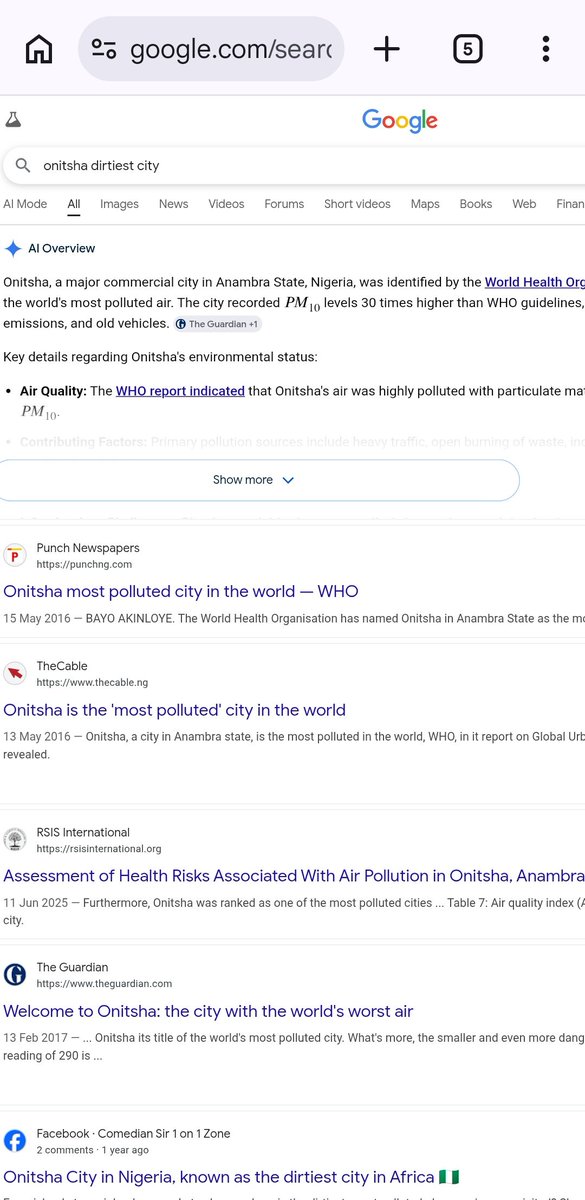Open The Guardian +1 source chip

tap(218, 324)
